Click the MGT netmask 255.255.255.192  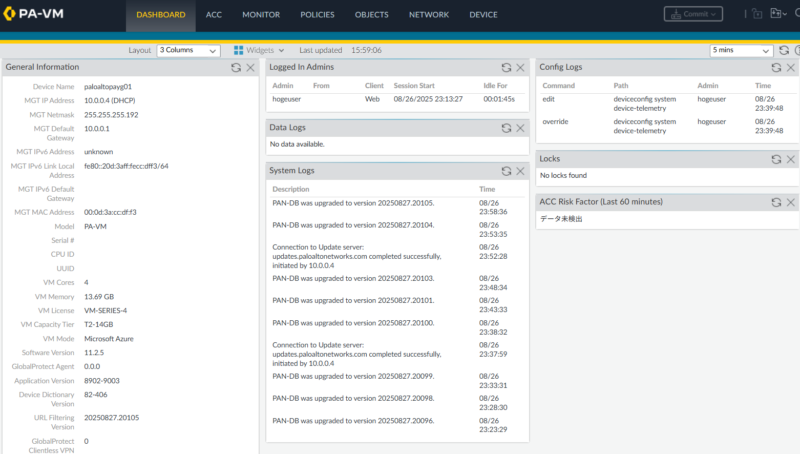click(111, 115)
